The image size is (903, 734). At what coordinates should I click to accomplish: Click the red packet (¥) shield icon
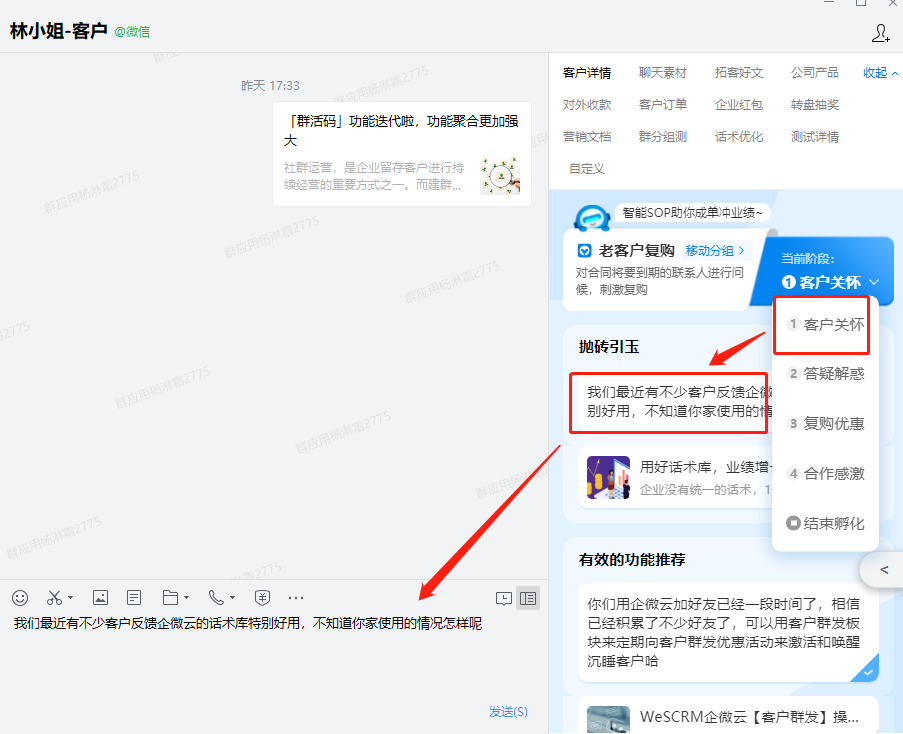pos(262,598)
